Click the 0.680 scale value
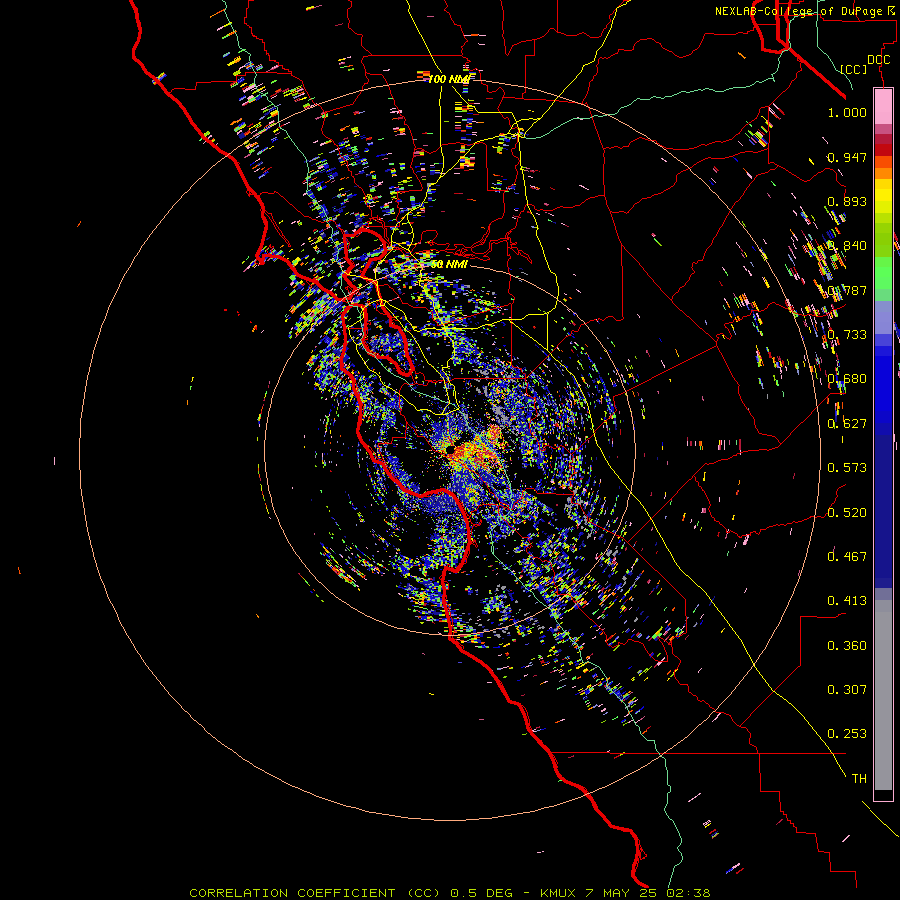Viewport: 900px width, 900px height. click(847, 379)
